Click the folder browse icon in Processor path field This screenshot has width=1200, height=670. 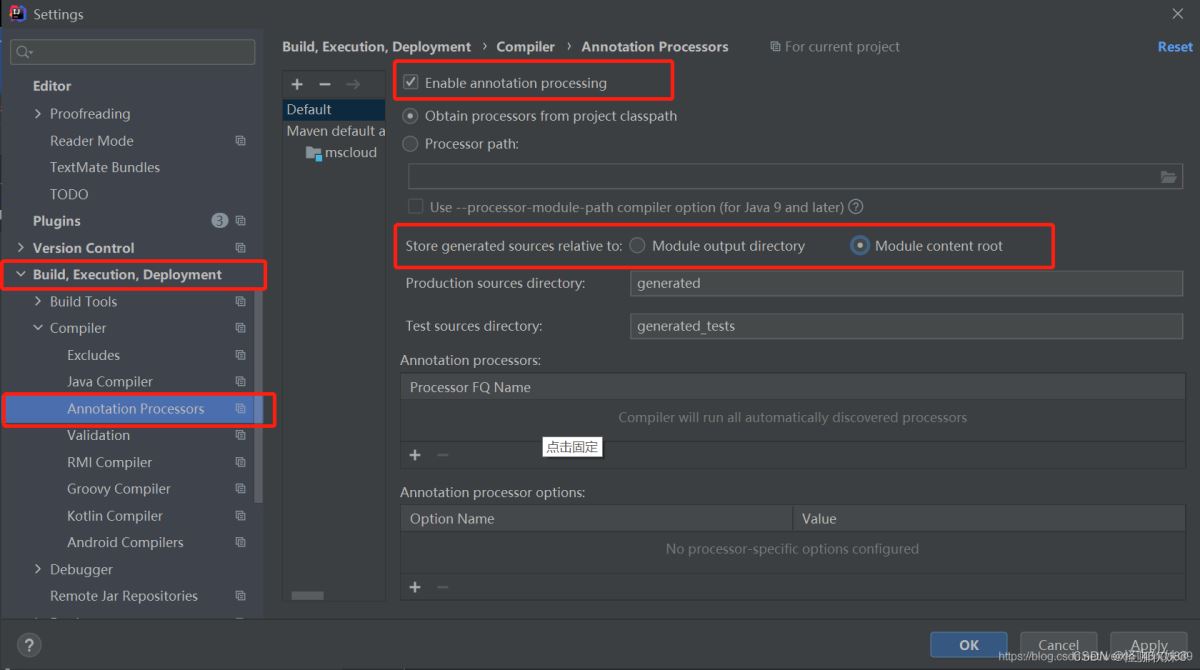point(1168,177)
